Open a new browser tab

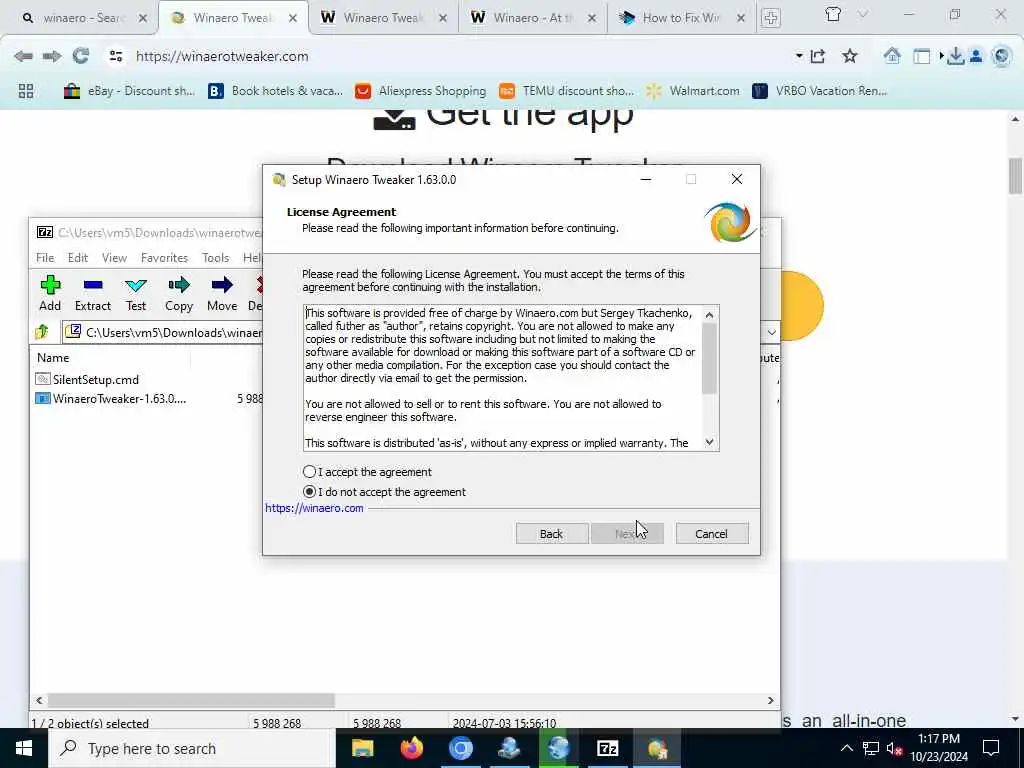pyautogui.click(x=771, y=18)
